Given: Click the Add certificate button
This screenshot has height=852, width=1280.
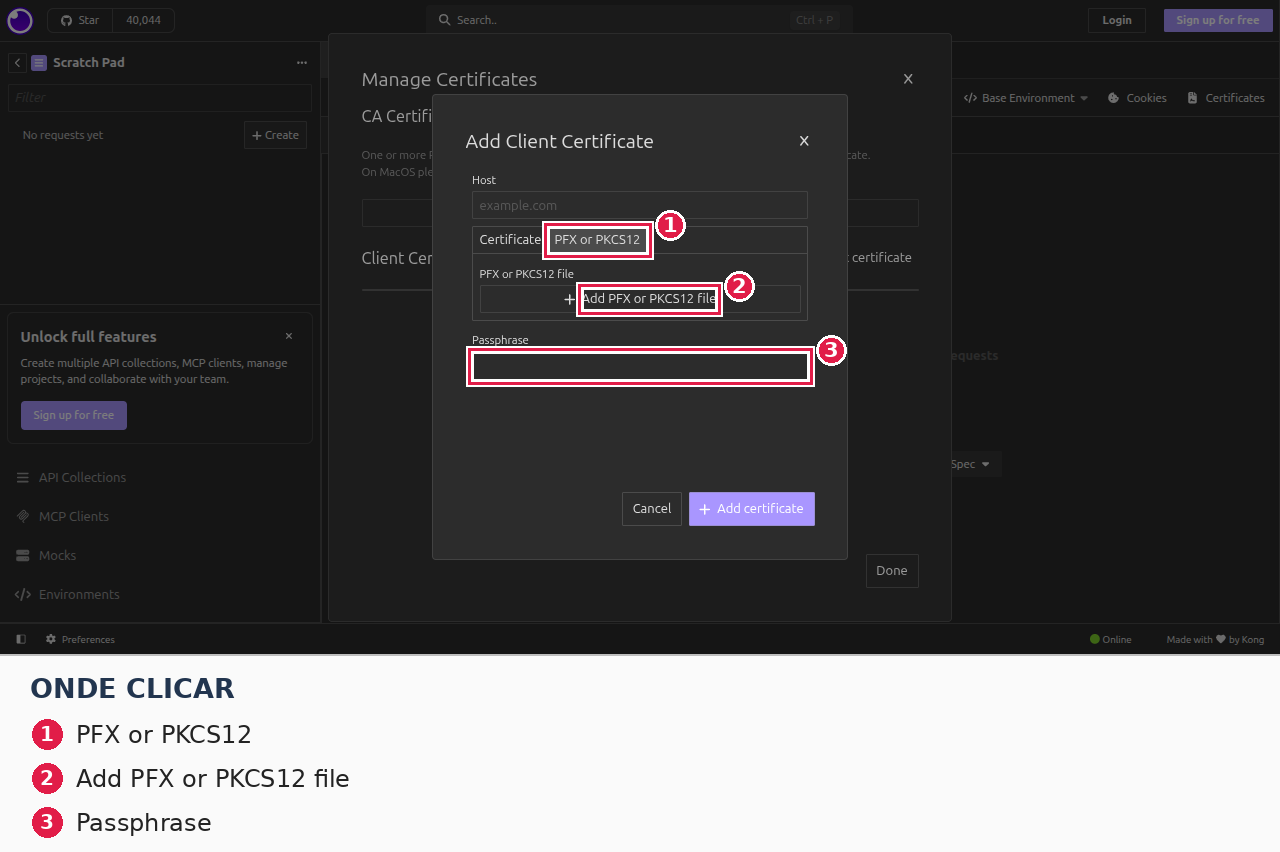Looking at the screenshot, I should [x=752, y=509].
